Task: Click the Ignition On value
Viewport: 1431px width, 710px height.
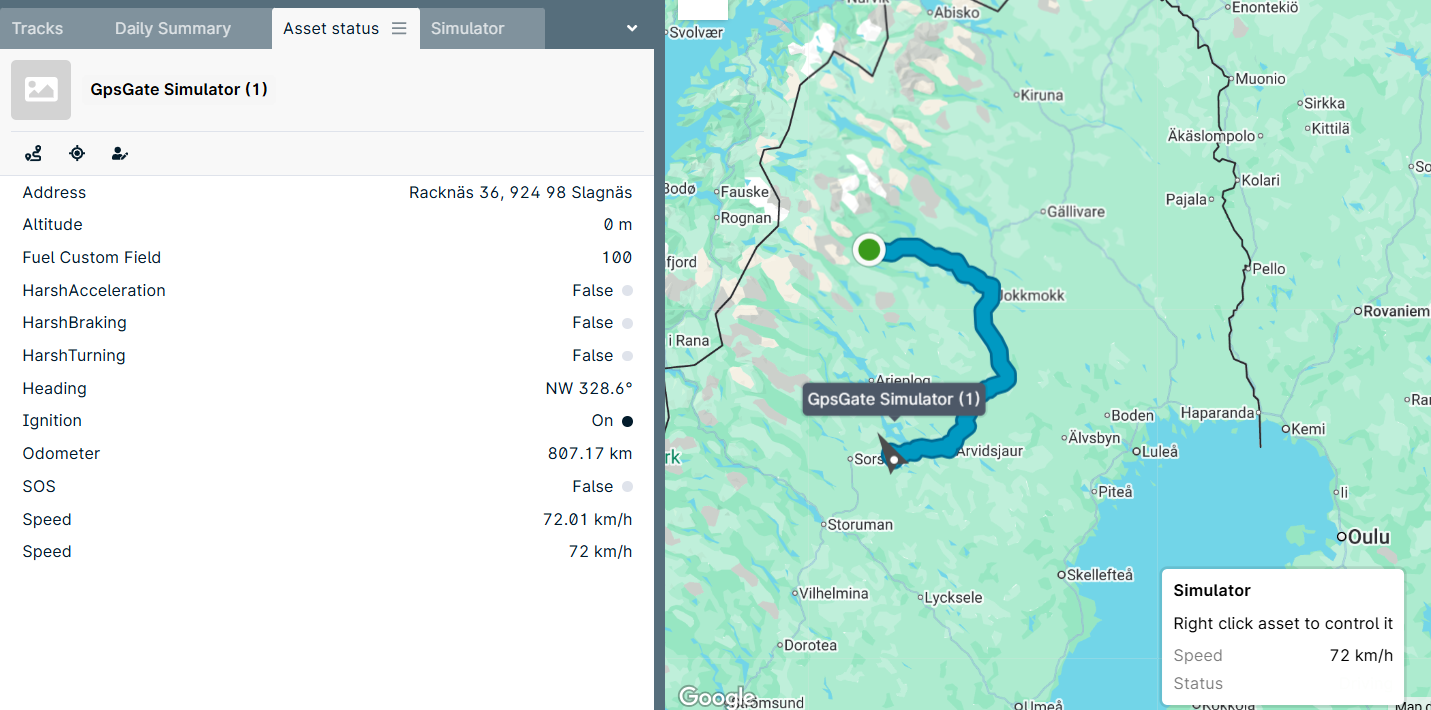Action: point(603,421)
